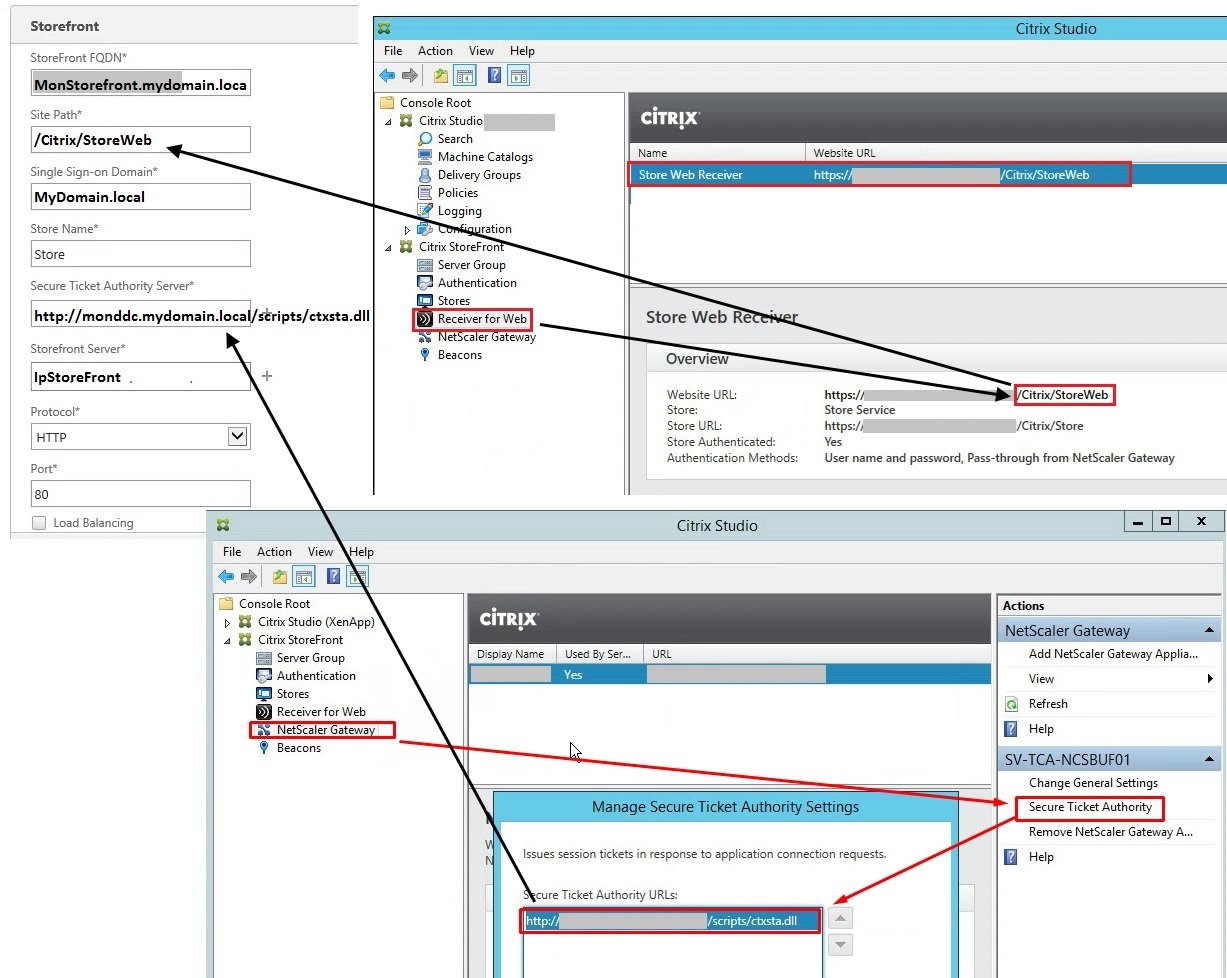Viewport: 1227px width, 978px height.
Task: Click Secure Ticket Authority action
Action: pyautogui.click(x=1090, y=807)
